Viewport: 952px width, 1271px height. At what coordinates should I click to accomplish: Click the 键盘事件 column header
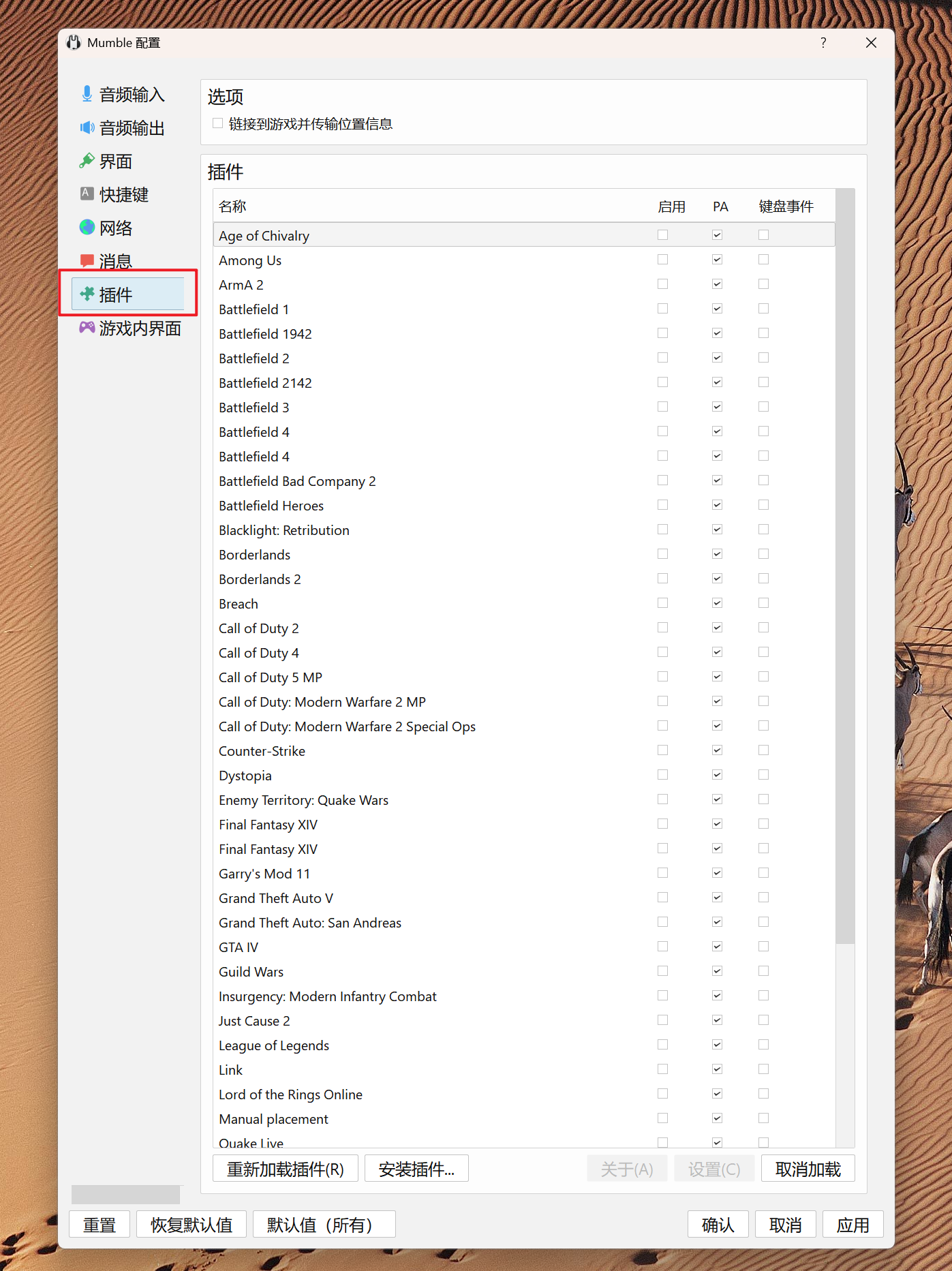[x=786, y=206]
